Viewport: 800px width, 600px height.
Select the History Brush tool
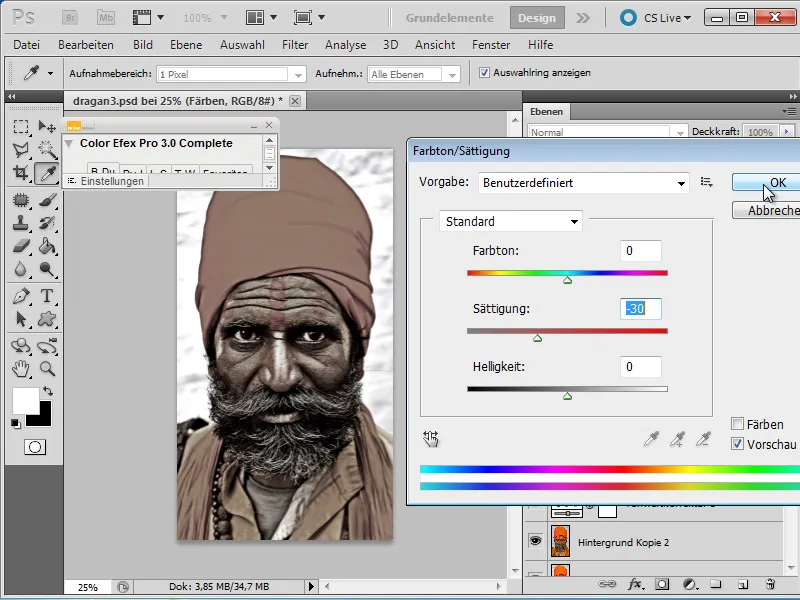pyautogui.click(x=47, y=223)
